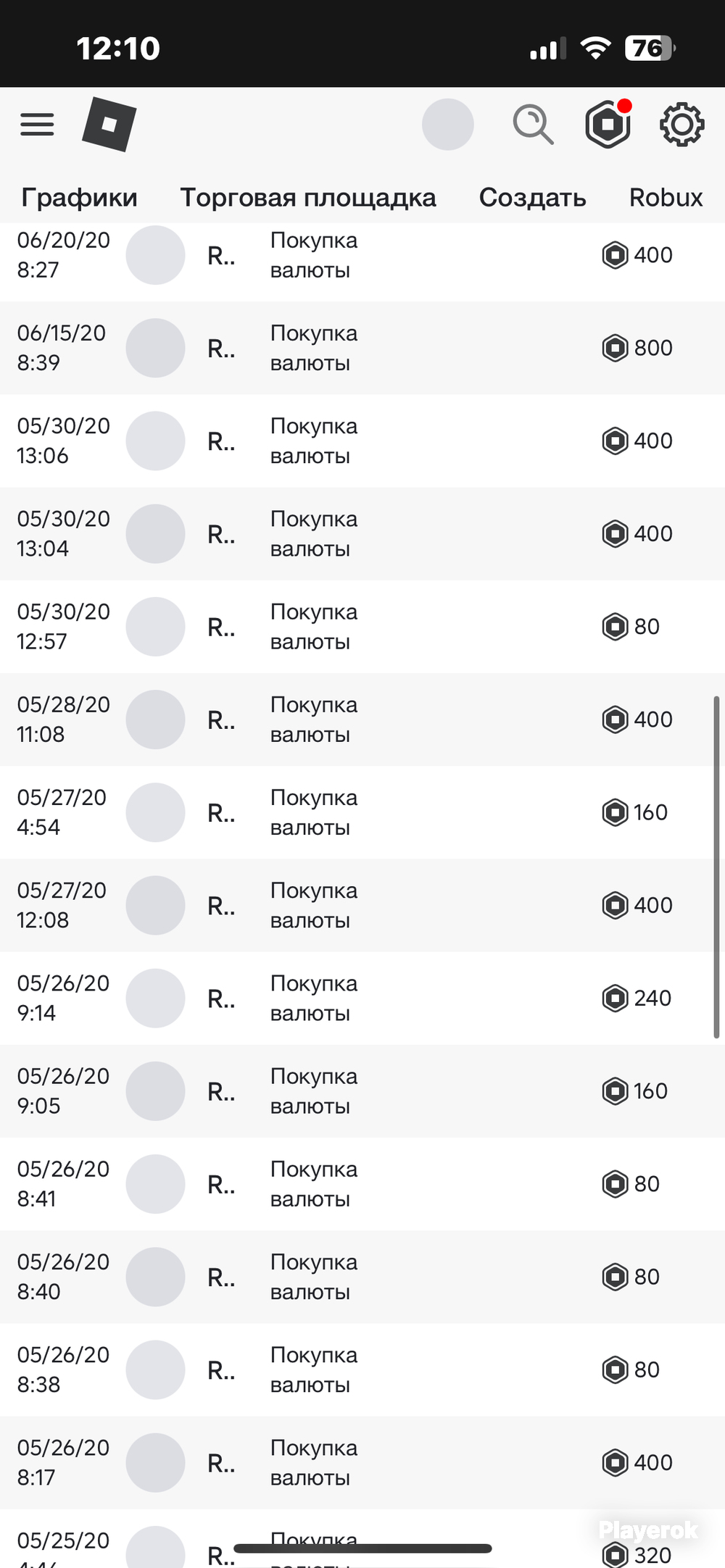Go to the Создать tab
The height and width of the screenshot is (1568, 725).
coord(533,197)
